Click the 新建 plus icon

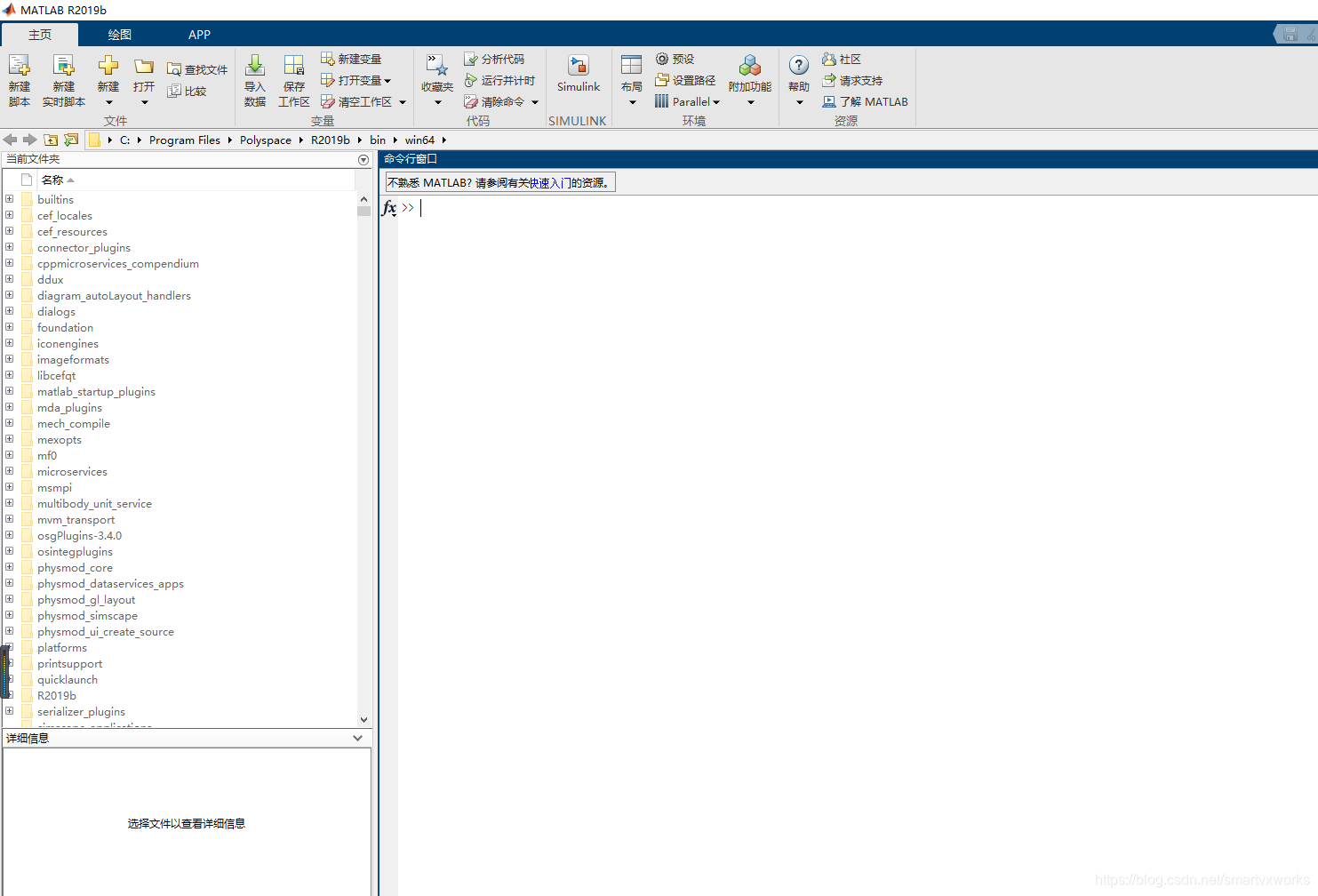tap(108, 66)
